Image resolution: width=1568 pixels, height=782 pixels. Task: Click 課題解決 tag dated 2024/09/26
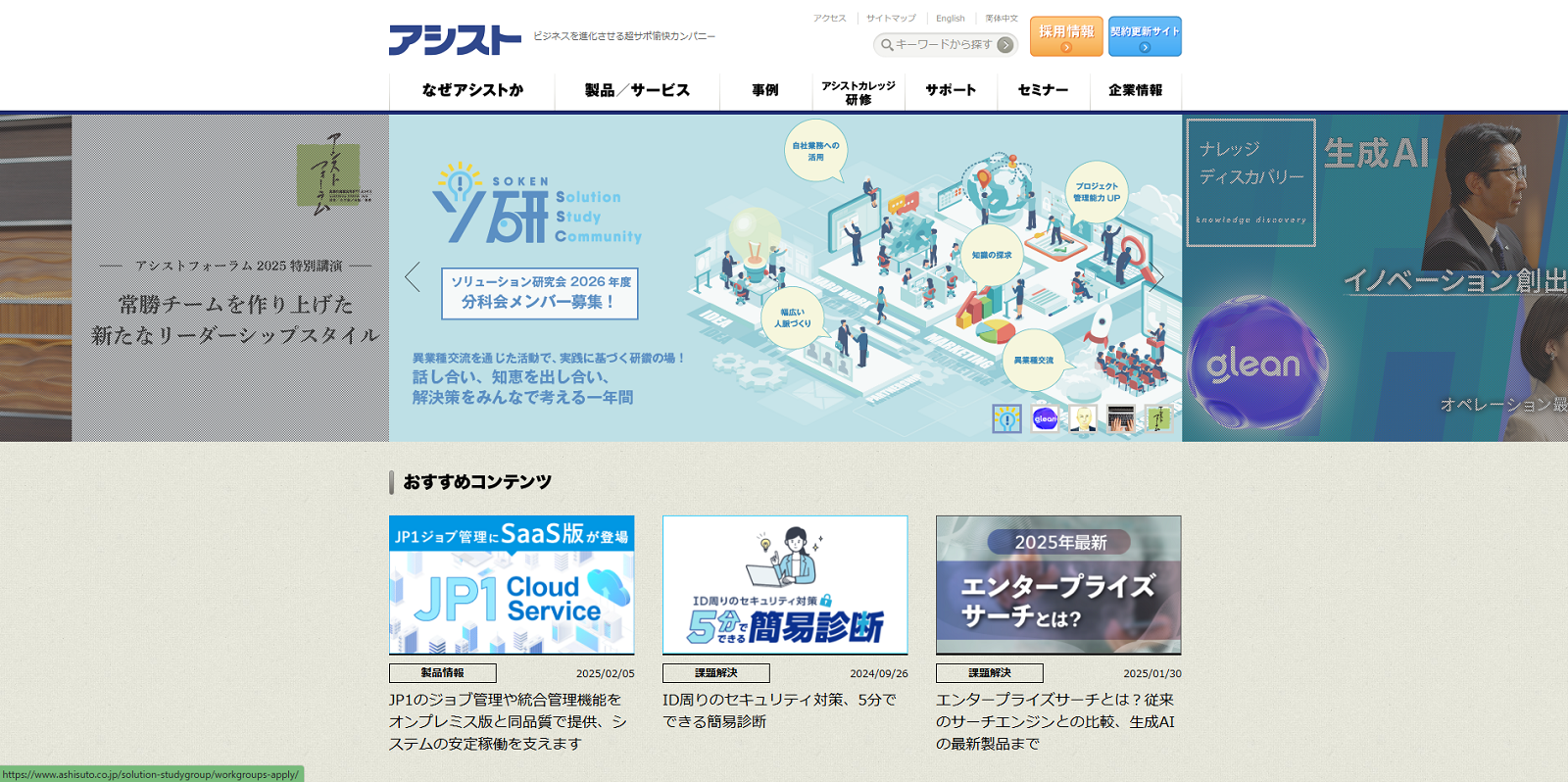pyautogui.click(x=716, y=673)
